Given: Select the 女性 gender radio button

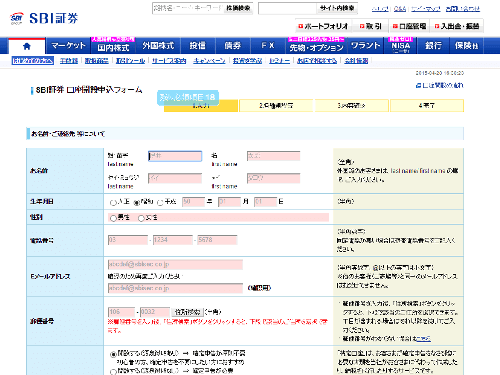Looking at the screenshot, I should pos(141,218).
